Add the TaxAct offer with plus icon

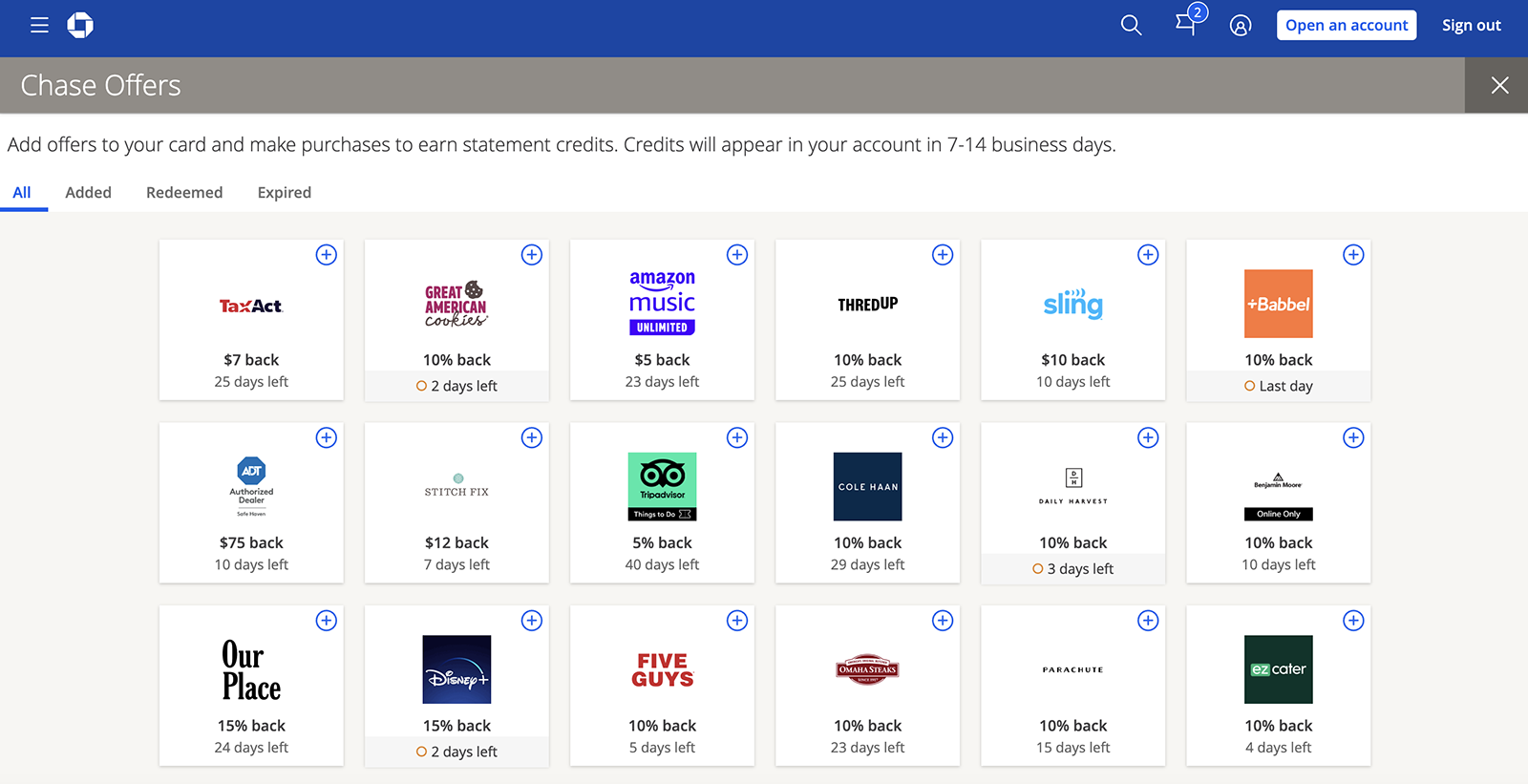point(327,255)
